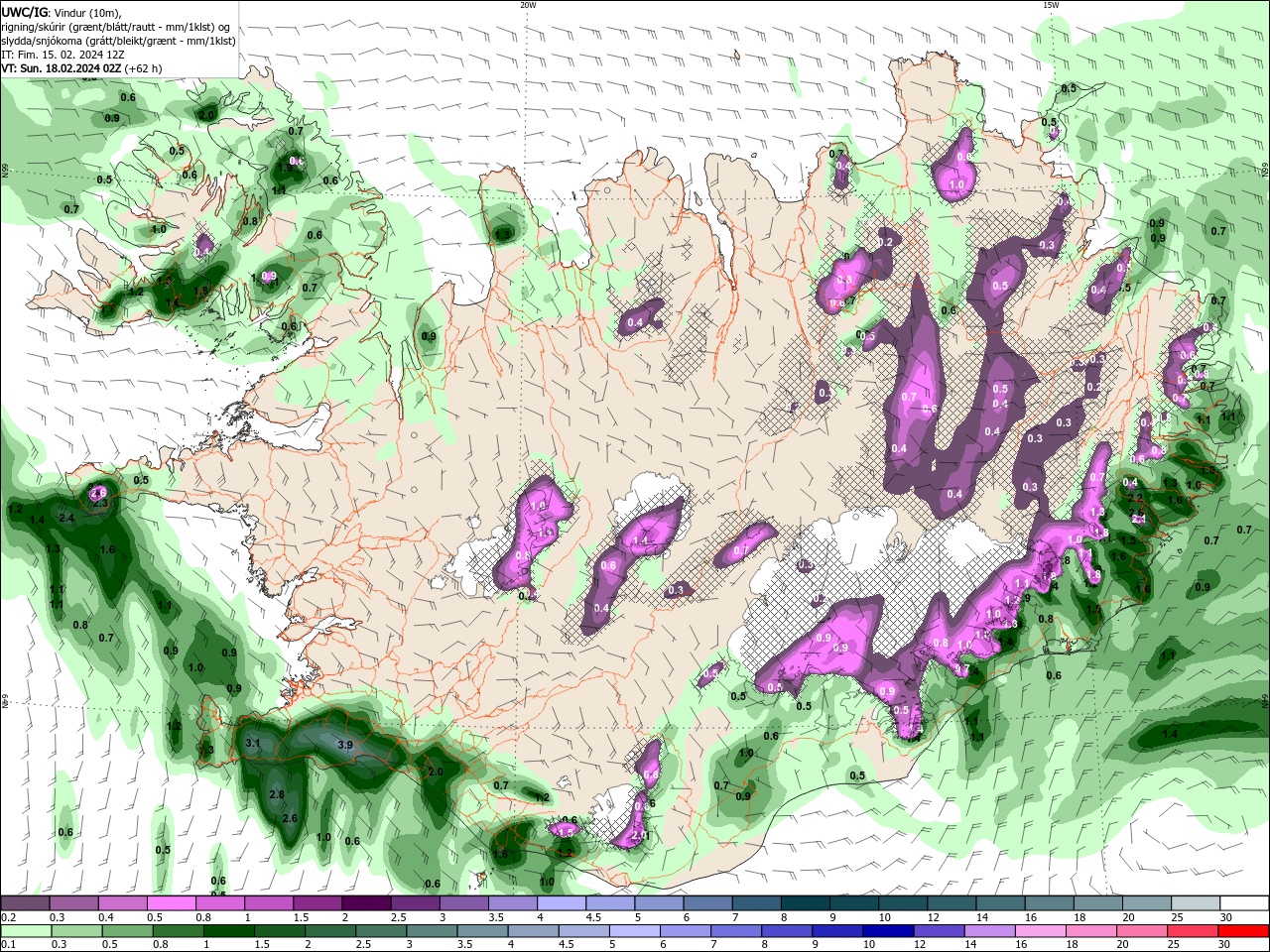Click the 'IT: Fim. 15. 02. 2024 12Z' line

pyautogui.click(x=63, y=55)
